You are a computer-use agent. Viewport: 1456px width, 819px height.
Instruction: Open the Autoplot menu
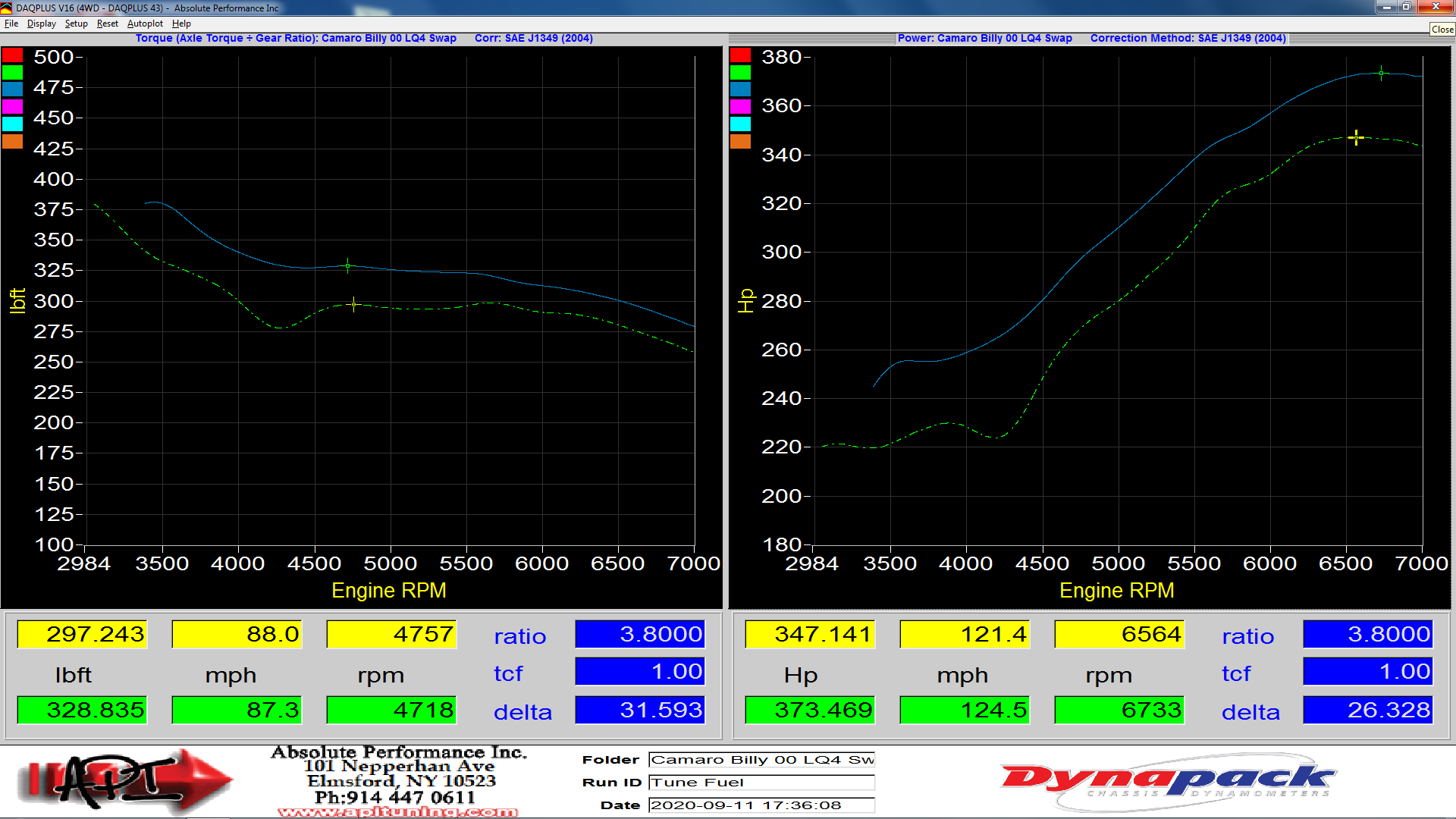click(145, 24)
